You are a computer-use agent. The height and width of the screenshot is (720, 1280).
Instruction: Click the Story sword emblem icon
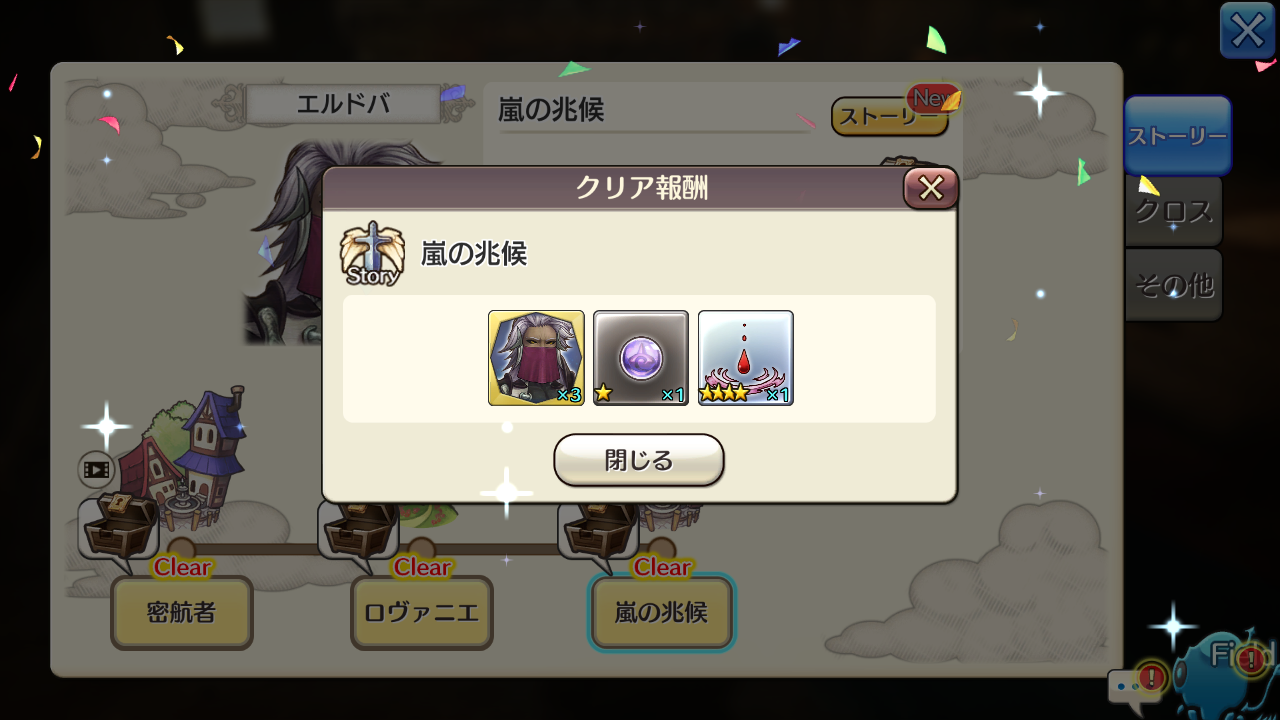(371, 253)
